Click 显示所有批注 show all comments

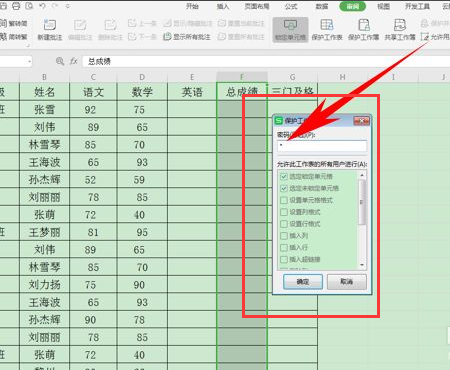point(187,36)
